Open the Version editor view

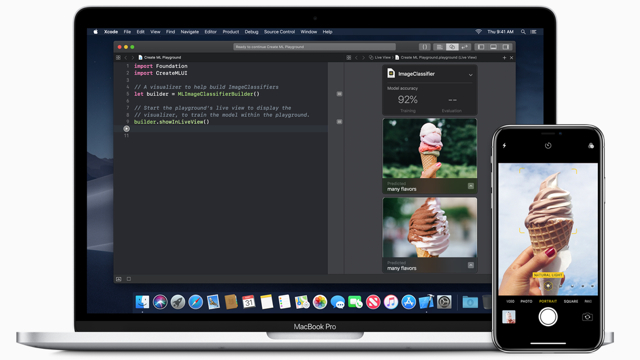[465, 47]
